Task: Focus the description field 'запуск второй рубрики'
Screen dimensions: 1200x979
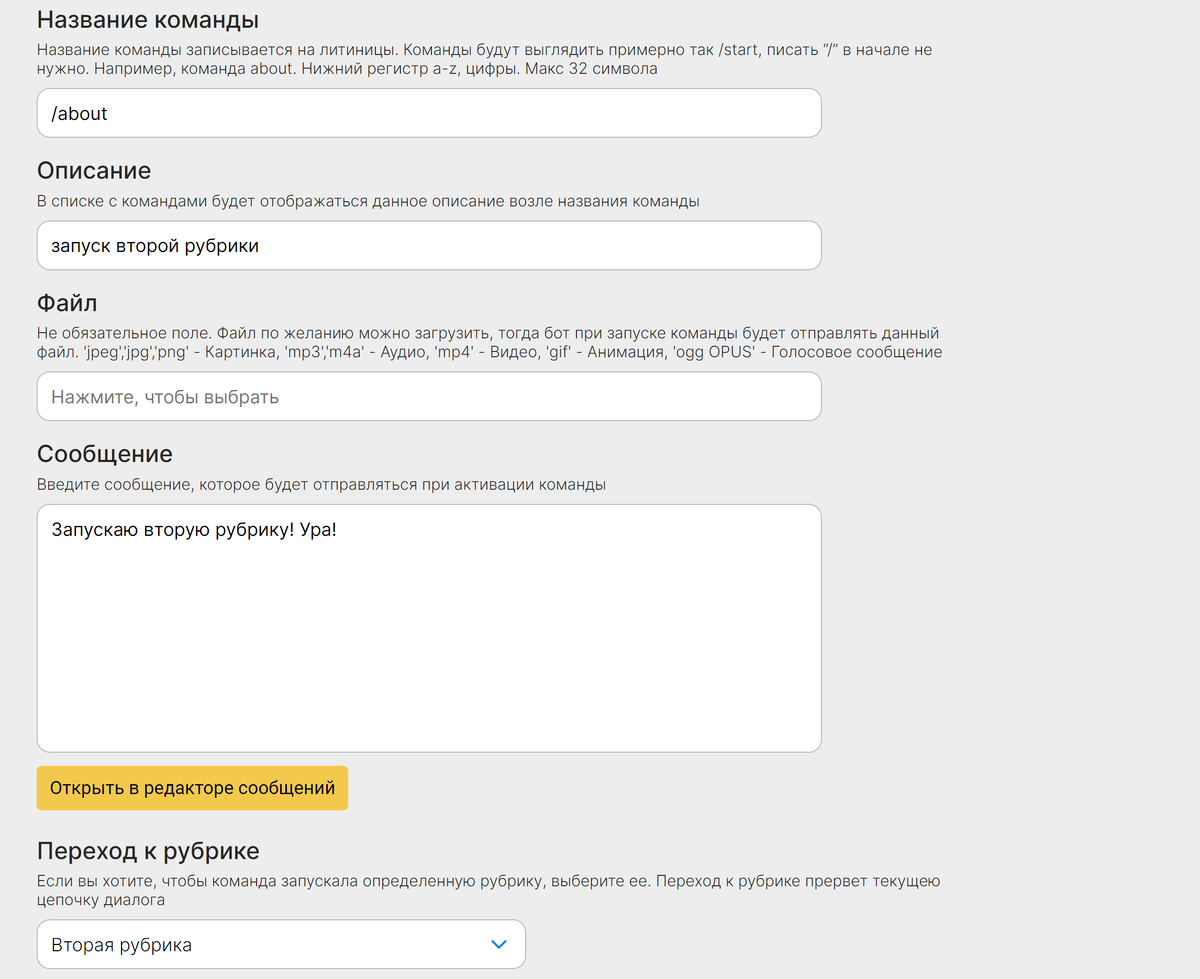Action: [x=430, y=245]
